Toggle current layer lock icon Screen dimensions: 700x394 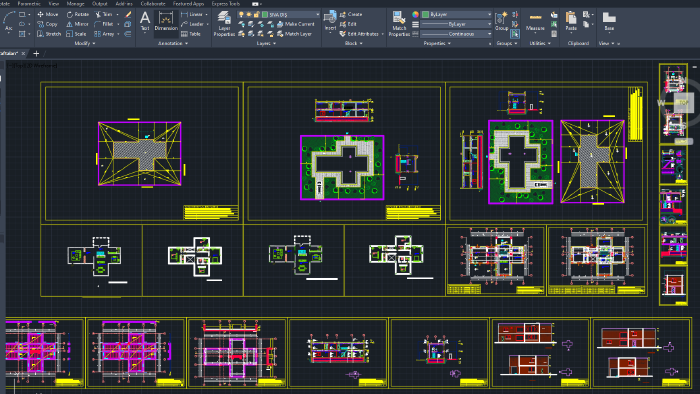(x=257, y=15)
